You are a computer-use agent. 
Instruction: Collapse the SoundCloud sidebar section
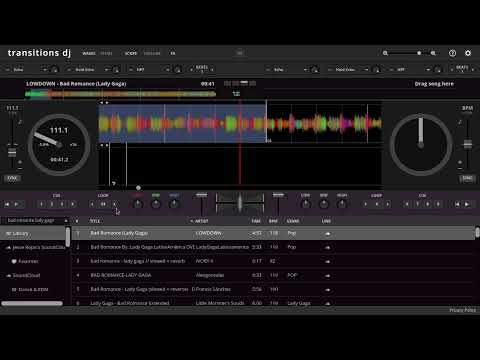pyautogui.click(x=9, y=276)
